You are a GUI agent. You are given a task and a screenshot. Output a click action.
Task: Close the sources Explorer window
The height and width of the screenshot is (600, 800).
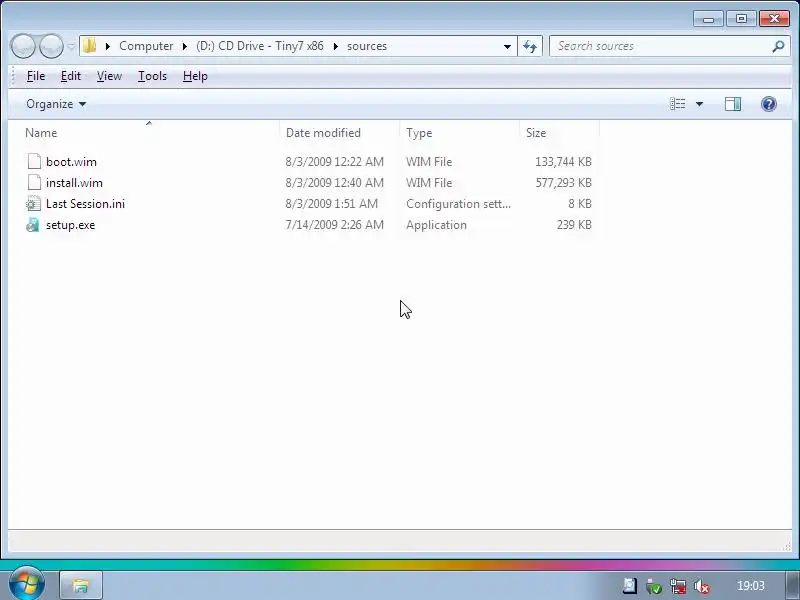click(x=774, y=19)
